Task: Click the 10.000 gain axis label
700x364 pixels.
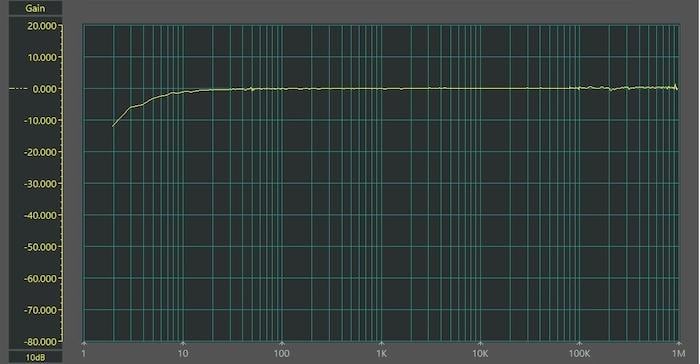Action: [x=42, y=58]
